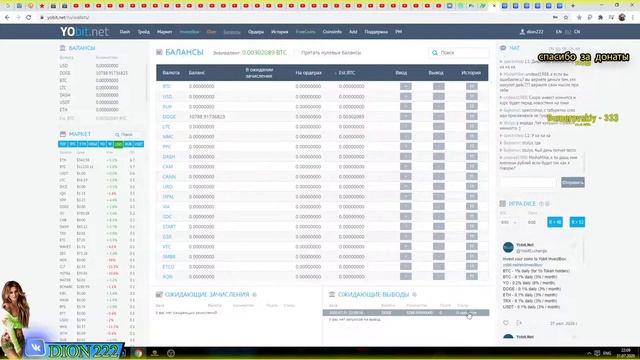
Task: Open the InvestBox menu item
Action: click(189, 32)
